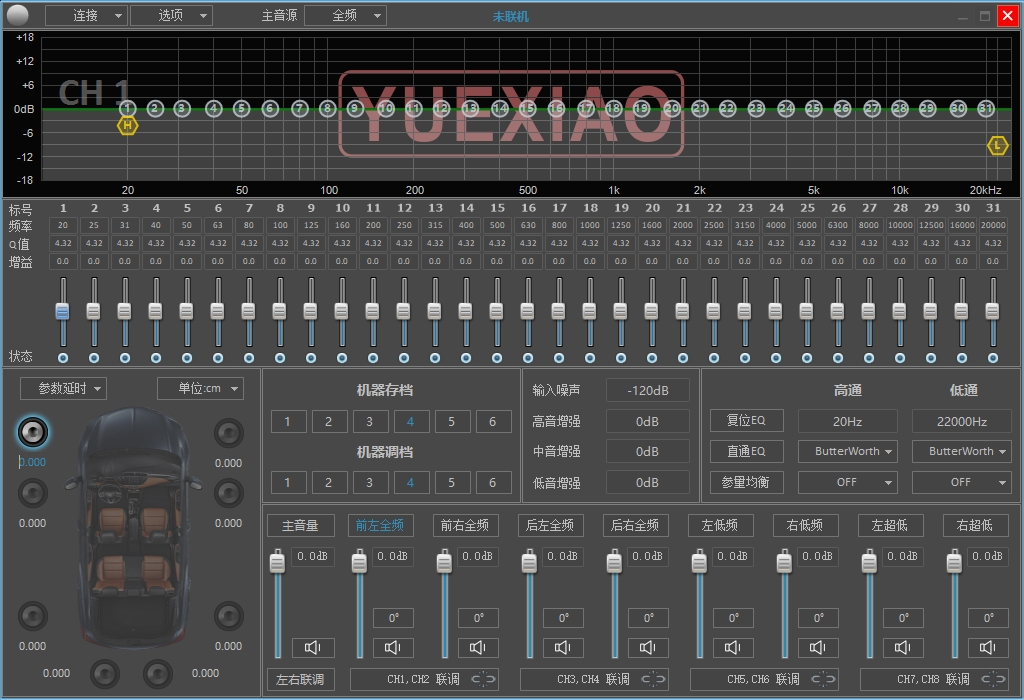Mute main volume with 主音量 speaker icon
The image size is (1024, 700).
click(x=313, y=647)
